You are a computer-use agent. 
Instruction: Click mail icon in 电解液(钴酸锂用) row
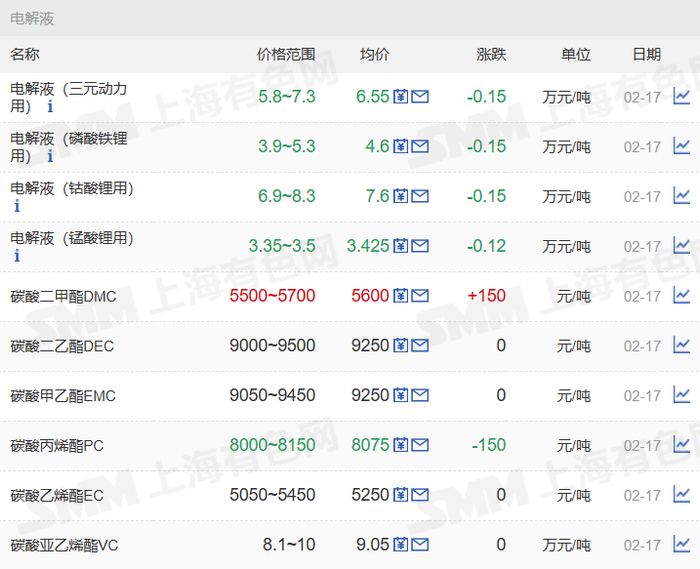(420, 196)
